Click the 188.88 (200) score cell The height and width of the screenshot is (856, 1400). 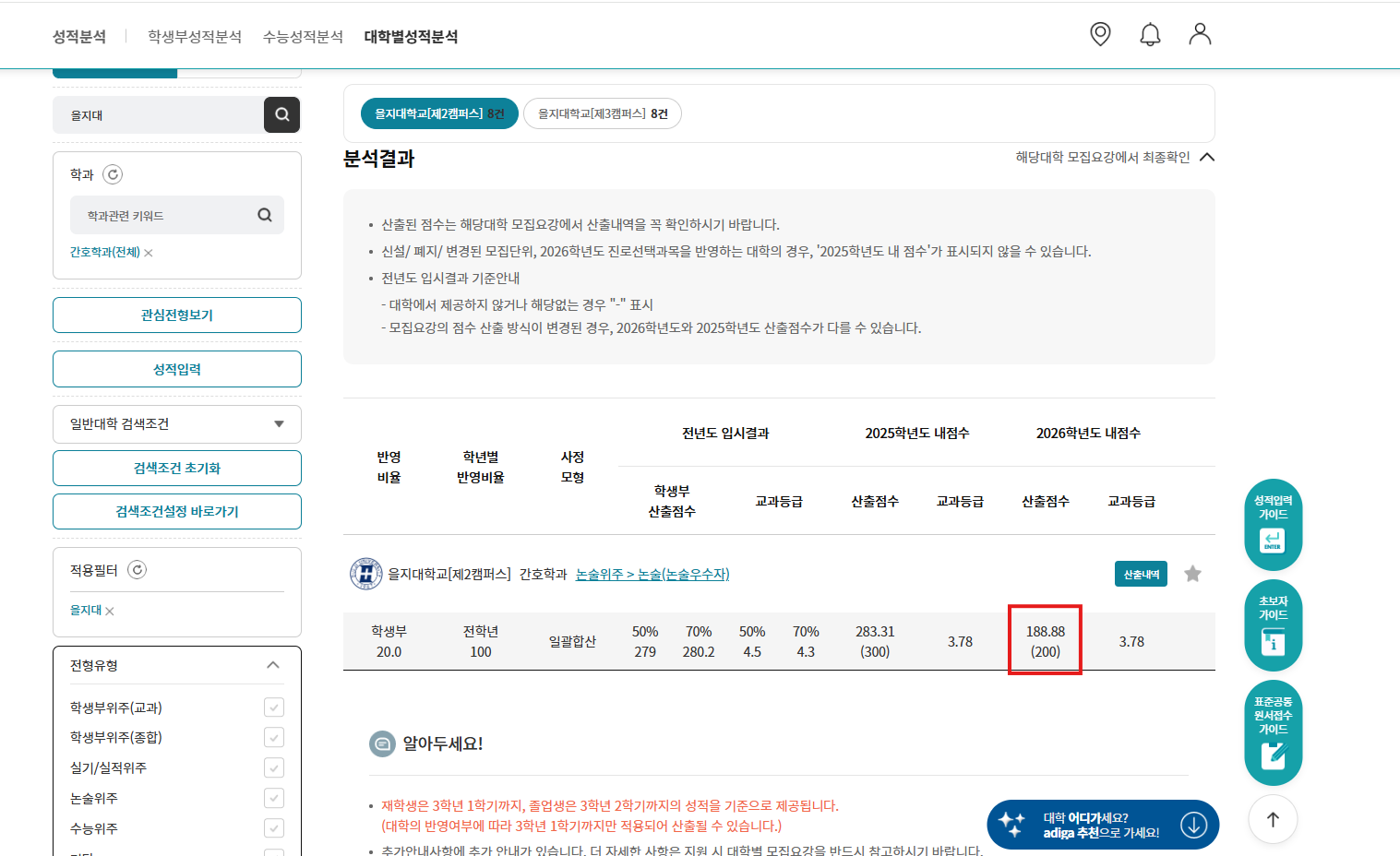coord(1045,641)
